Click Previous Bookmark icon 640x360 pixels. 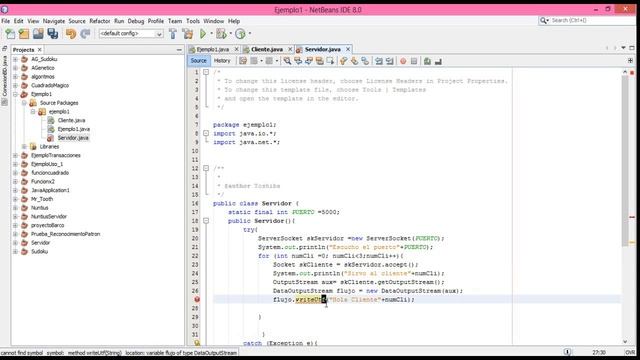coord(344,61)
